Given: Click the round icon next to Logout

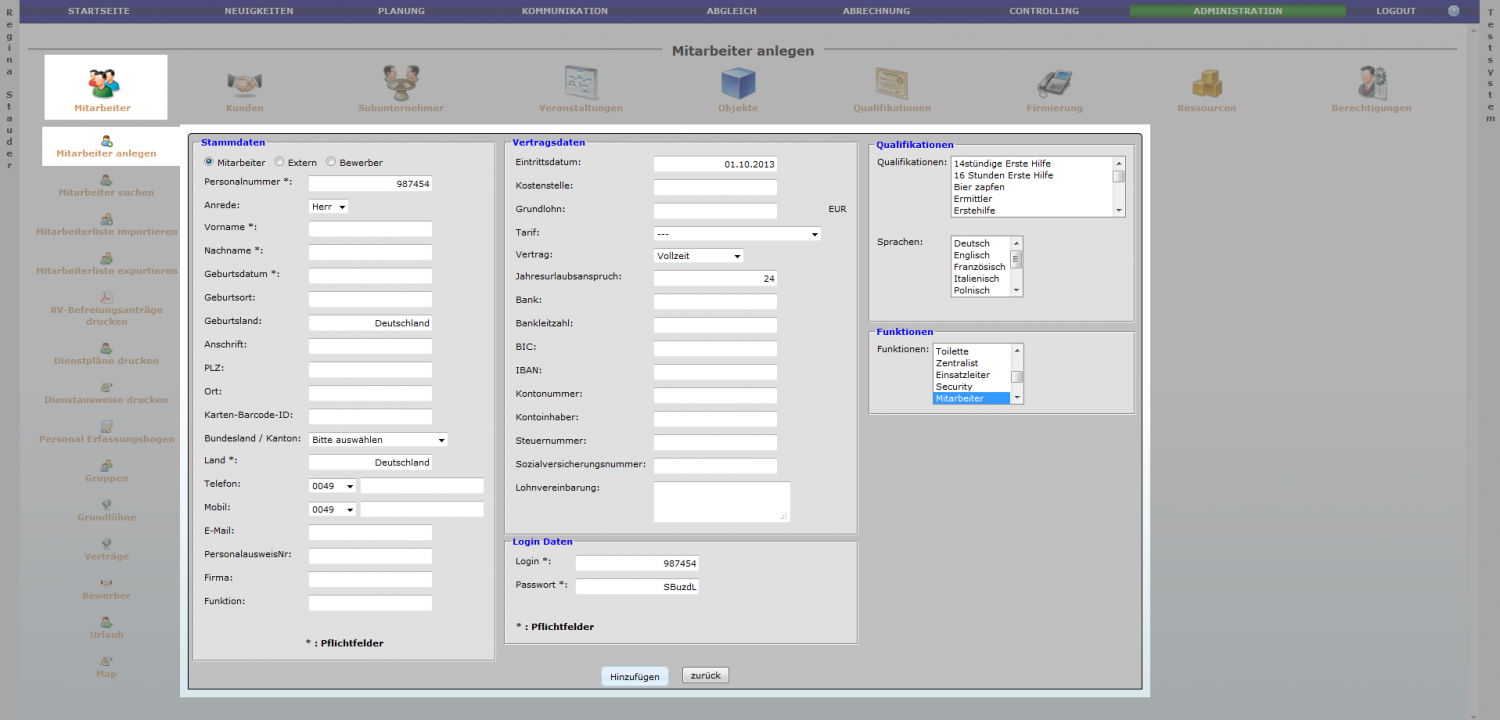Looking at the screenshot, I should pos(1454,11).
